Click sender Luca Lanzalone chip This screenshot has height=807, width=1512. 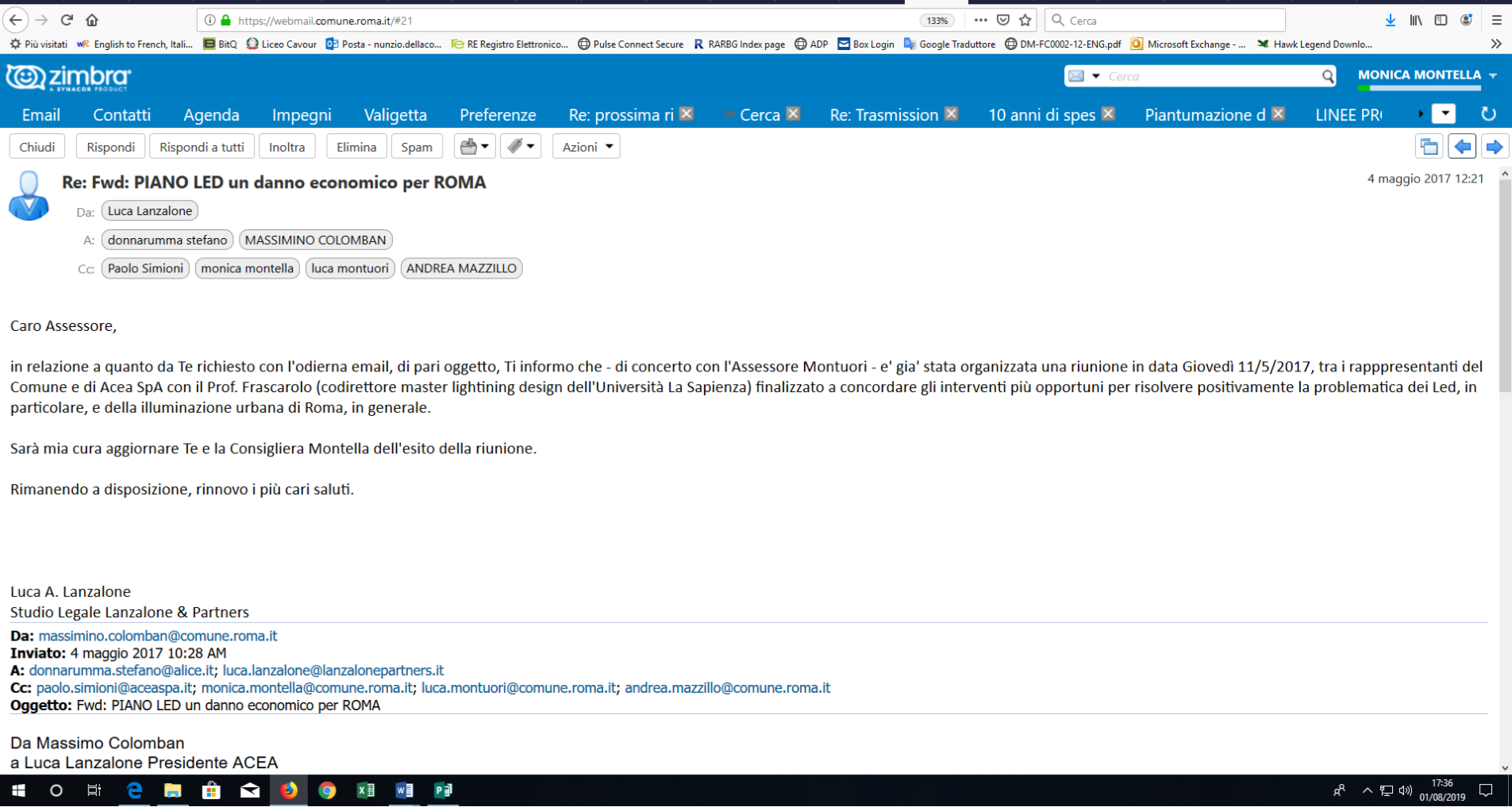point(150,211)
